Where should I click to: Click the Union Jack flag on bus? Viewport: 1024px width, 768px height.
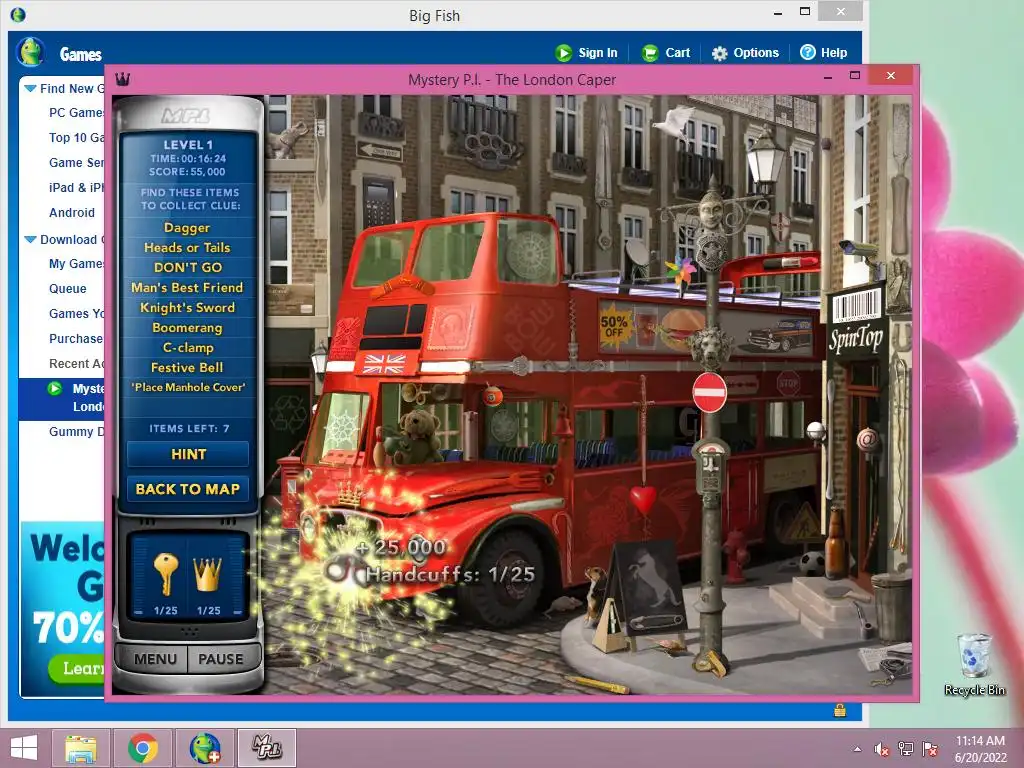(384, 364)
